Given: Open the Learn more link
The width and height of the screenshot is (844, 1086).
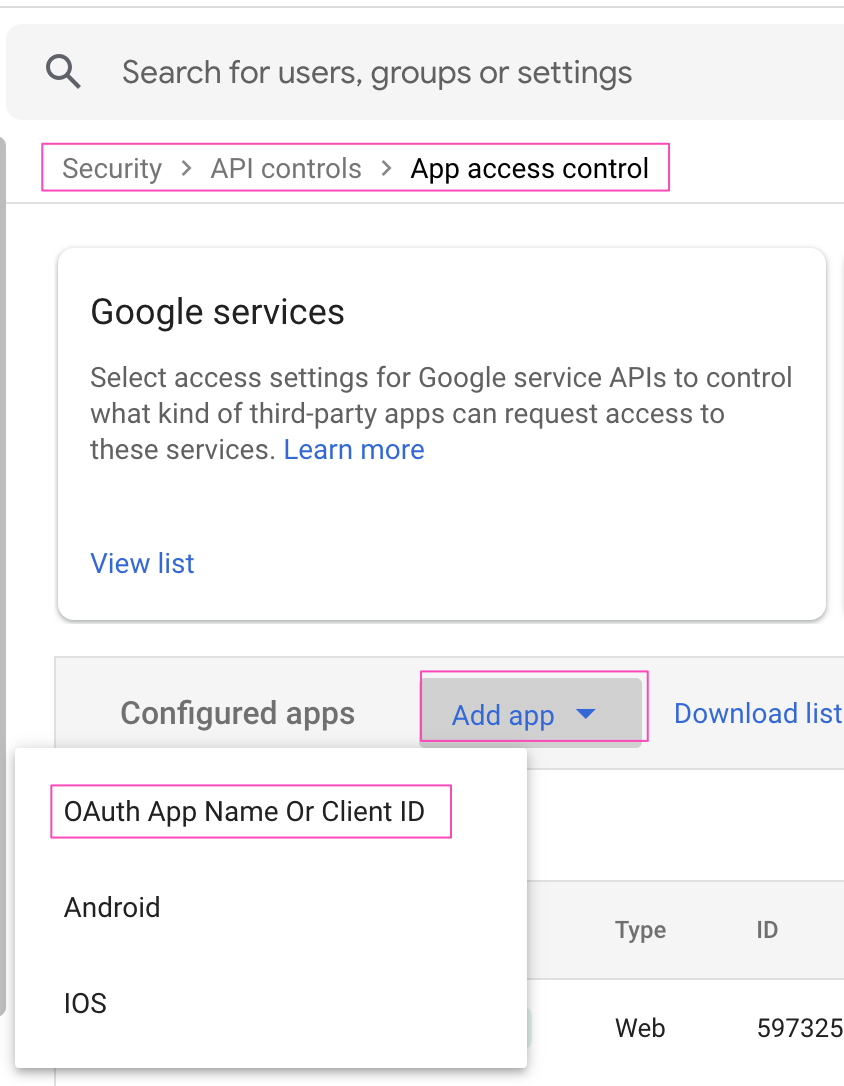Looking at the screenshot, I should pyautogui.click(x=353, y=449).
